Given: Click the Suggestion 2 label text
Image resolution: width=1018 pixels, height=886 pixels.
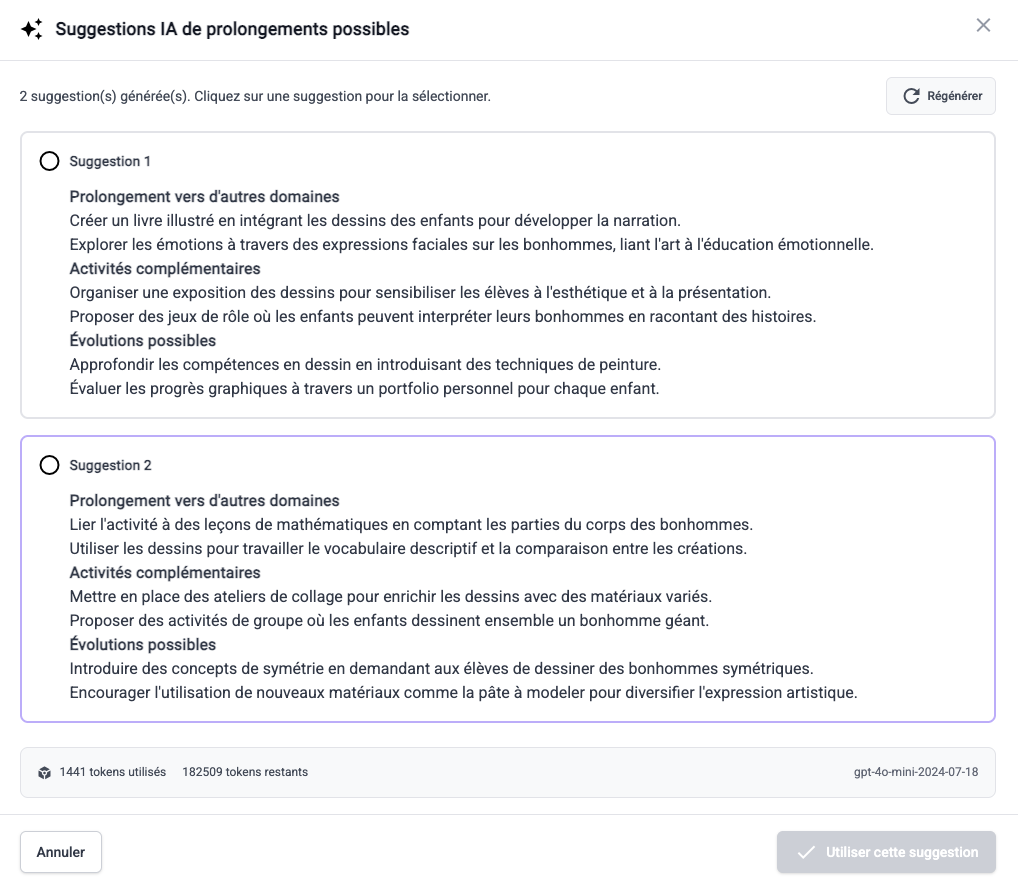Looking at the screenshot, I should tap(110, 464).
